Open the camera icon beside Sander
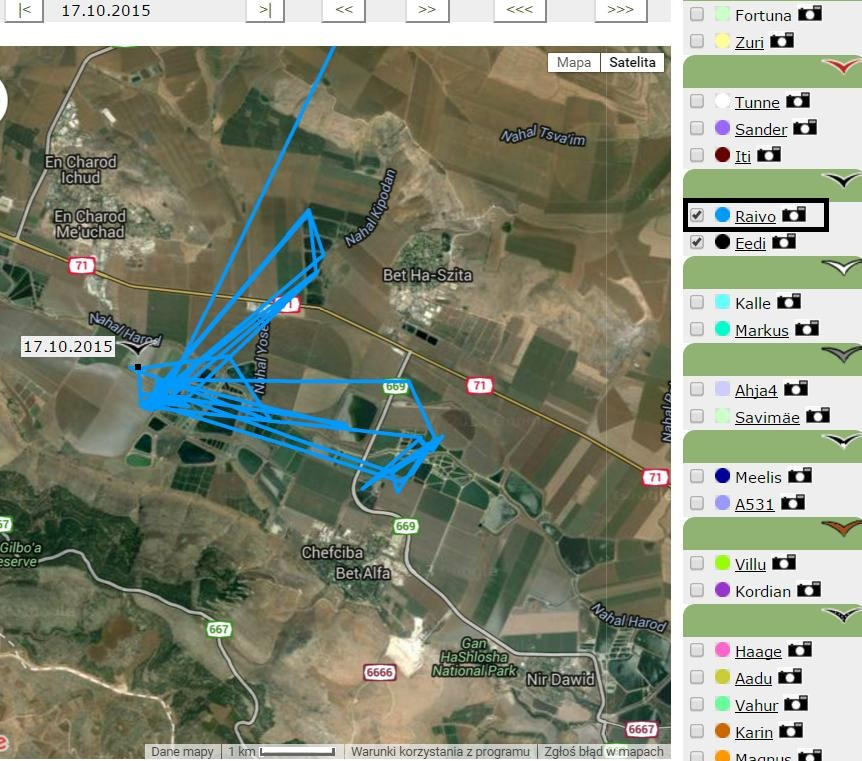The width and height of the screenshot is (862, 761). pos(804,128)
